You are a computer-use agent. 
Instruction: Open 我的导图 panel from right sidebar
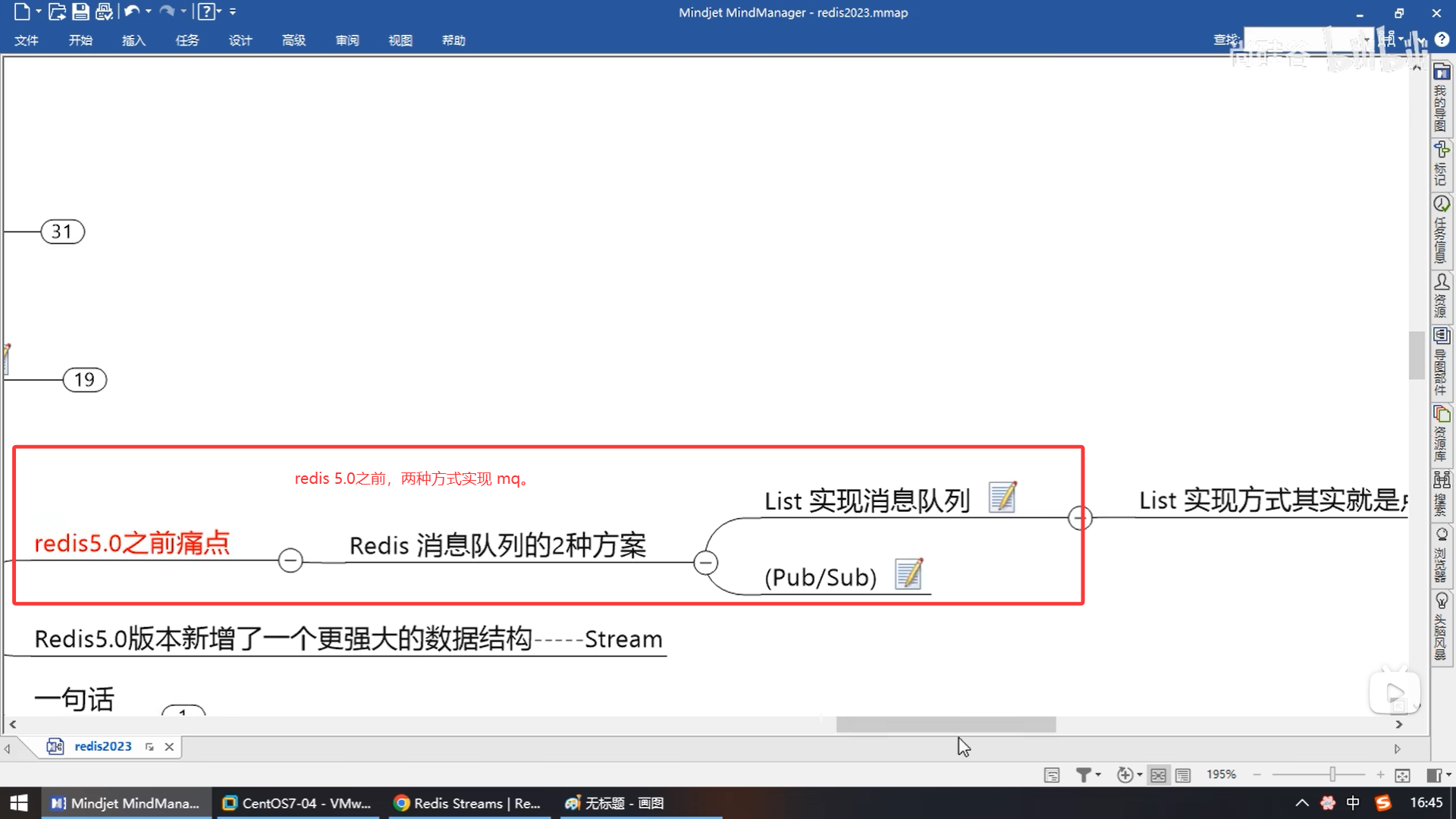pyautogui.click(x=1441, y=98)
